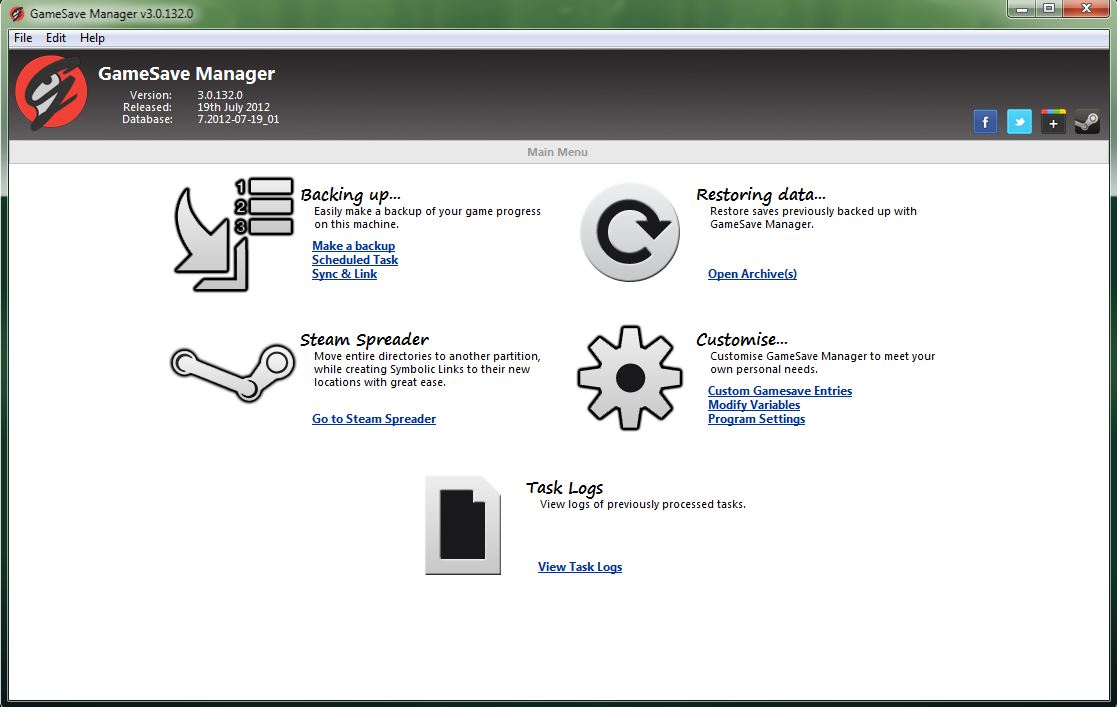The height and width of the screenshot is (707, 1117).
Task: Open Custom Gamesave Entries link
Action: [x=780, y=391]
